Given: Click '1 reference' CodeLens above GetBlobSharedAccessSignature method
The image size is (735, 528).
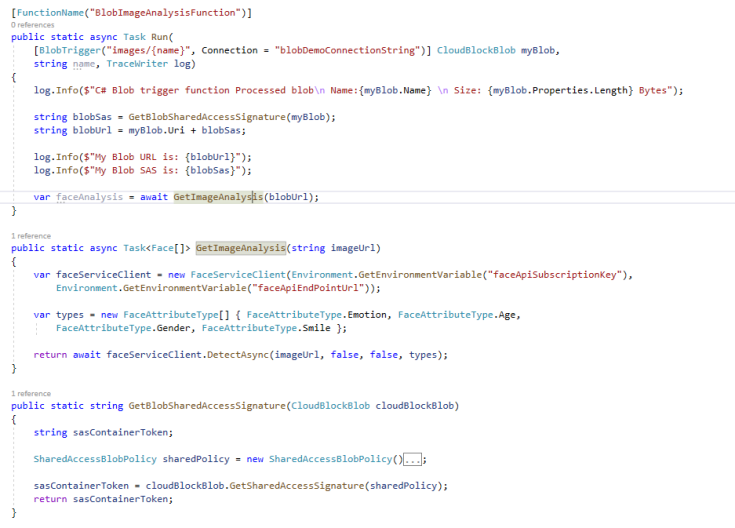Looking at the screenshot, I should click(30, 394).
